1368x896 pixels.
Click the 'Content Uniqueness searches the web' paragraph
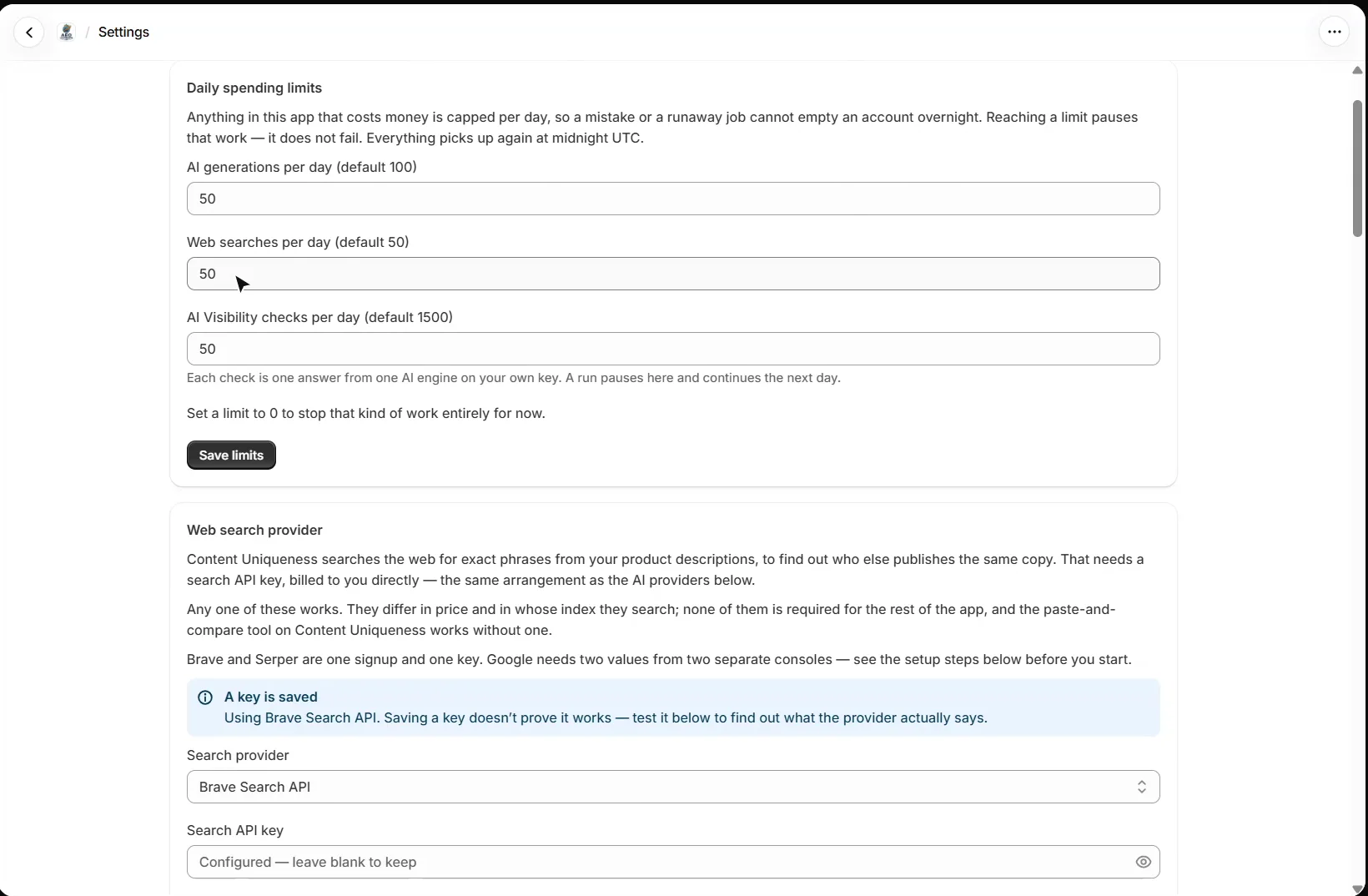(666, 570)
